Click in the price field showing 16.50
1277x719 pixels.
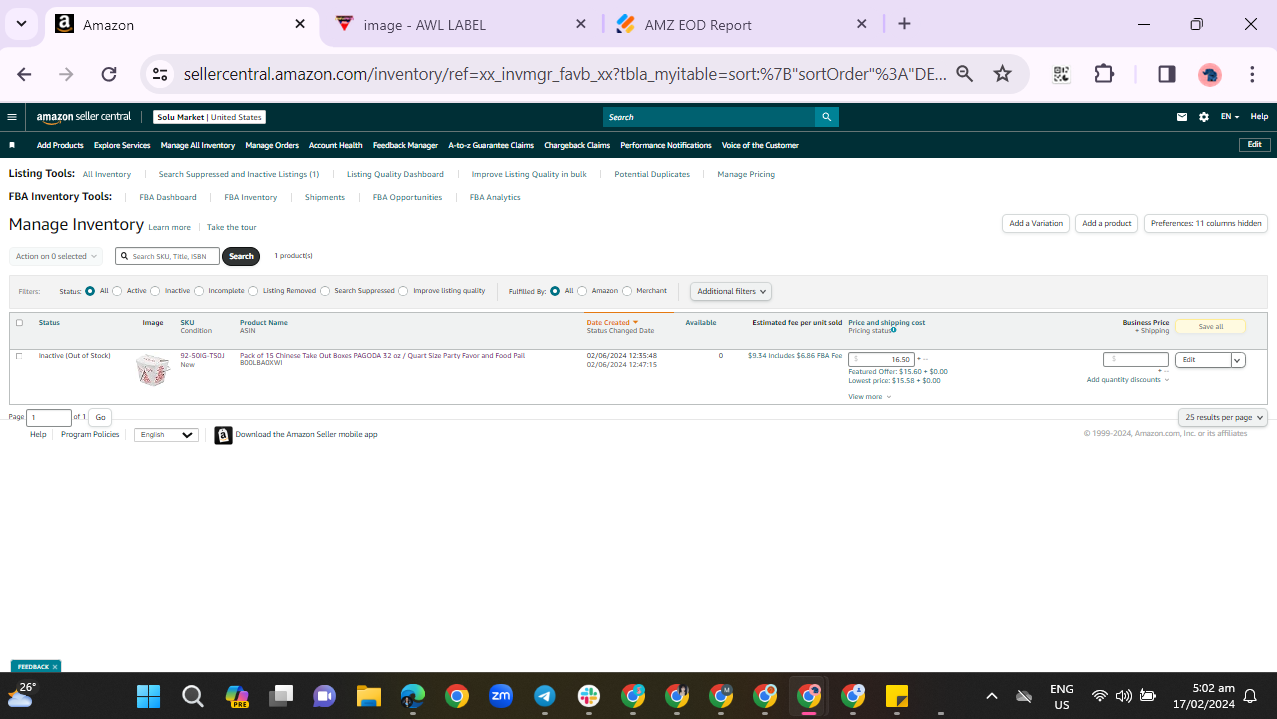[x=881, y=359]
